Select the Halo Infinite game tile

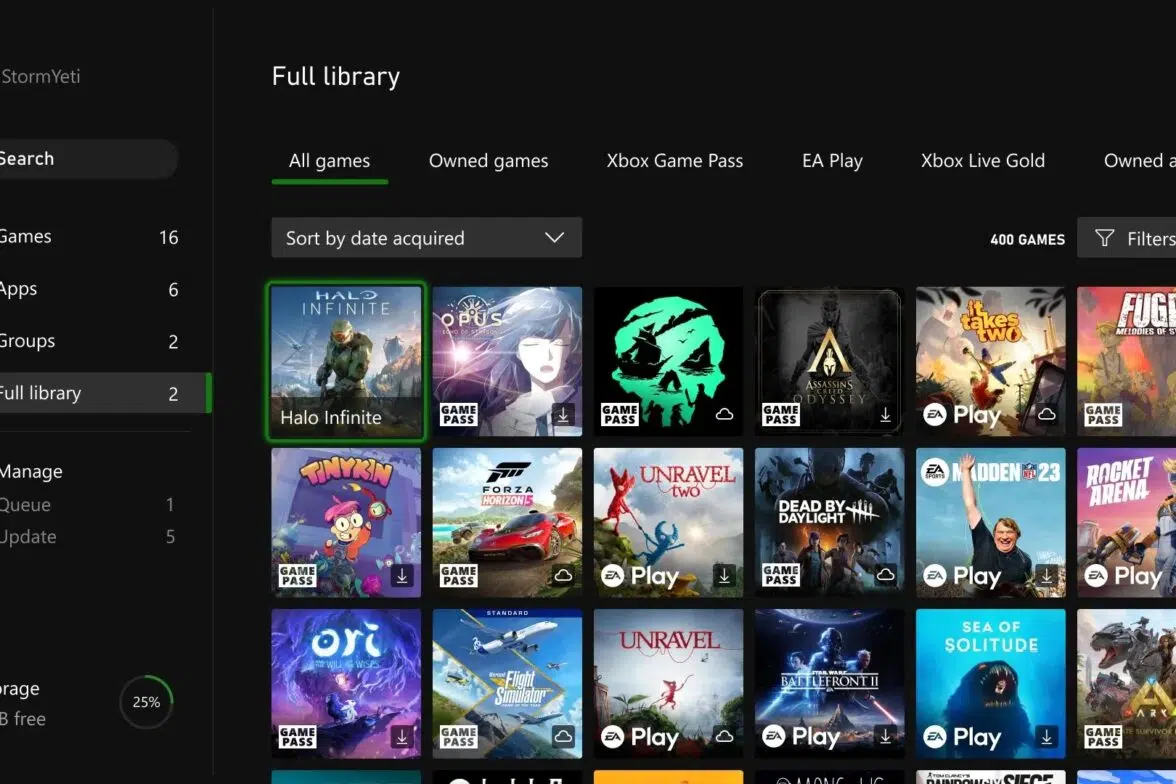[346, 362]
